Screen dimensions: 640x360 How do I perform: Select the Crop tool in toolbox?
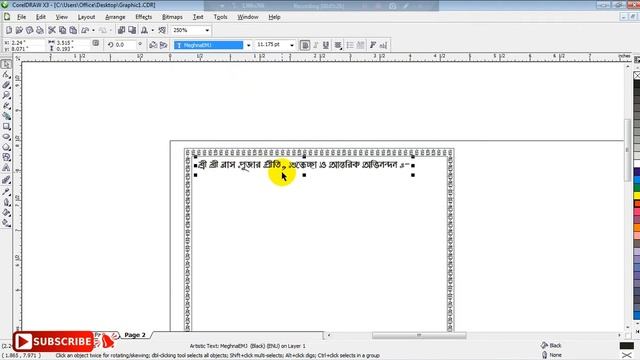point(6,85)
